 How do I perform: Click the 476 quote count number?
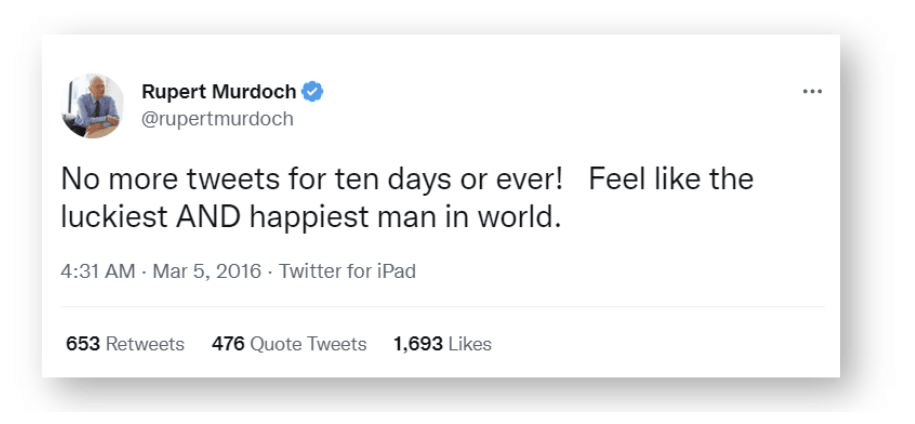coord(228,344)
